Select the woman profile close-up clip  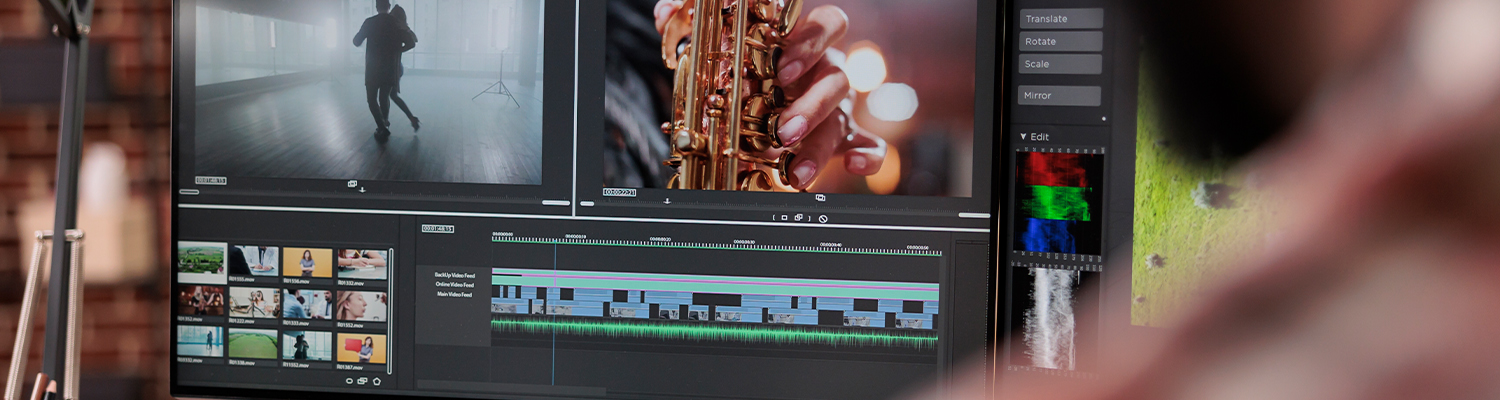click(362, 305)
